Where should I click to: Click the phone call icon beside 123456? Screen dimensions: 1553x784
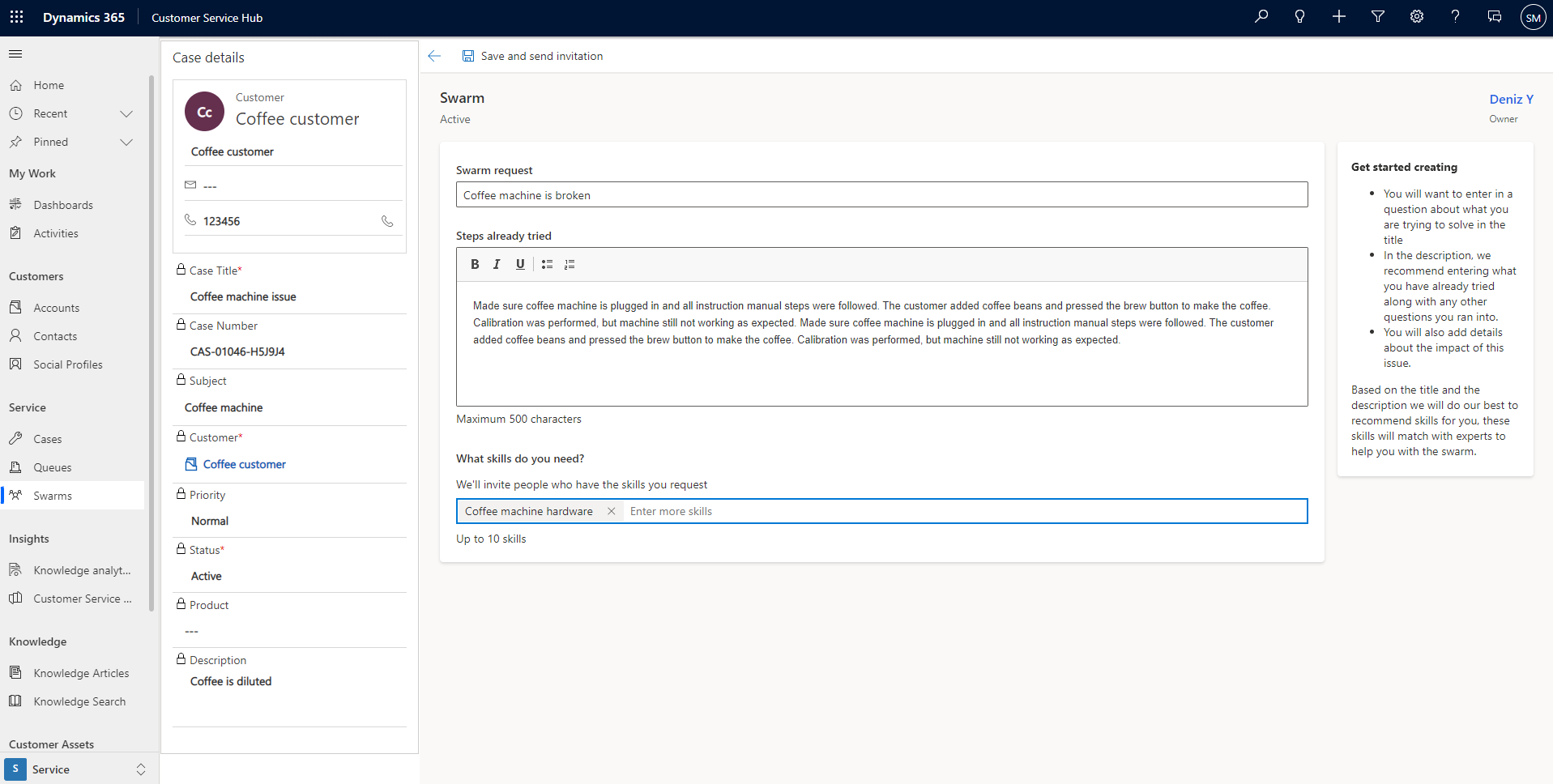(387, 221)
